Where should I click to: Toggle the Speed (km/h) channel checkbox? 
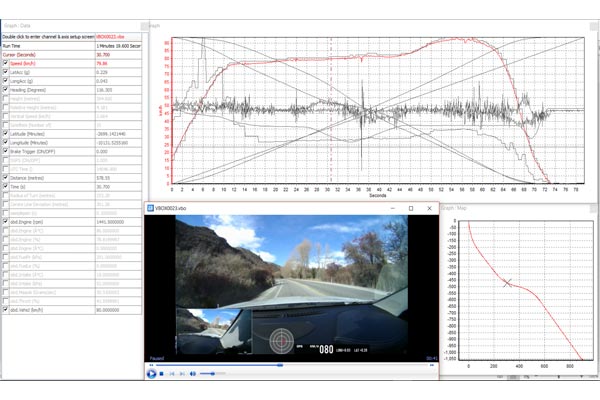6,63
